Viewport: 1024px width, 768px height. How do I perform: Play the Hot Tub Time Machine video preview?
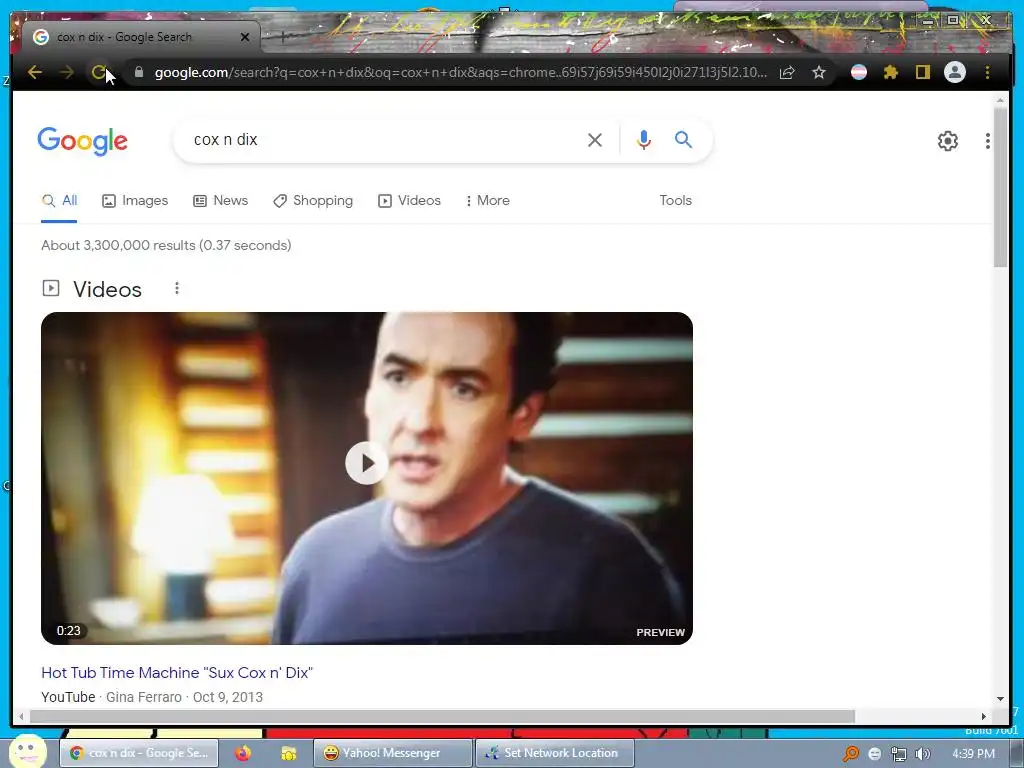366,463
